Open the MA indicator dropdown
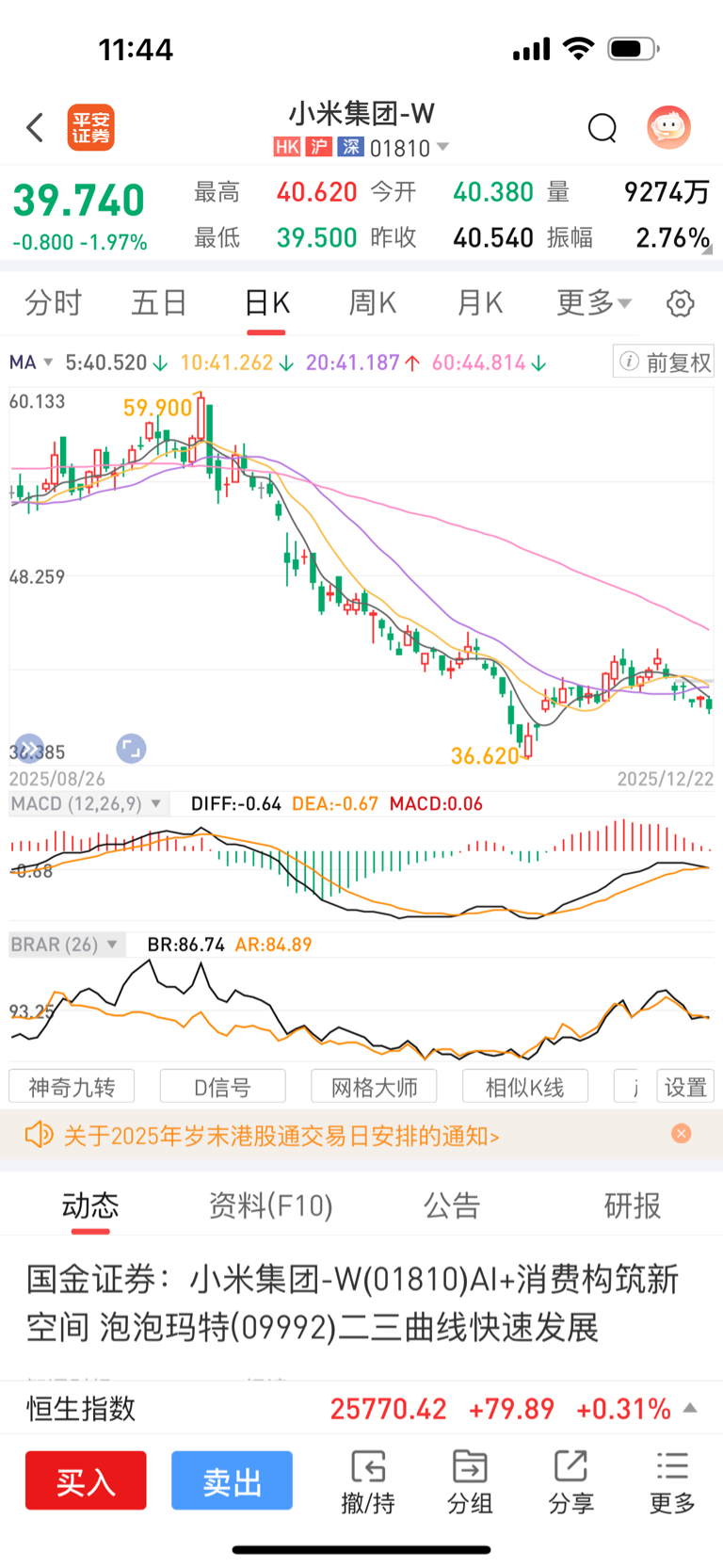723x1568 pixels. (x=47, y=363)
